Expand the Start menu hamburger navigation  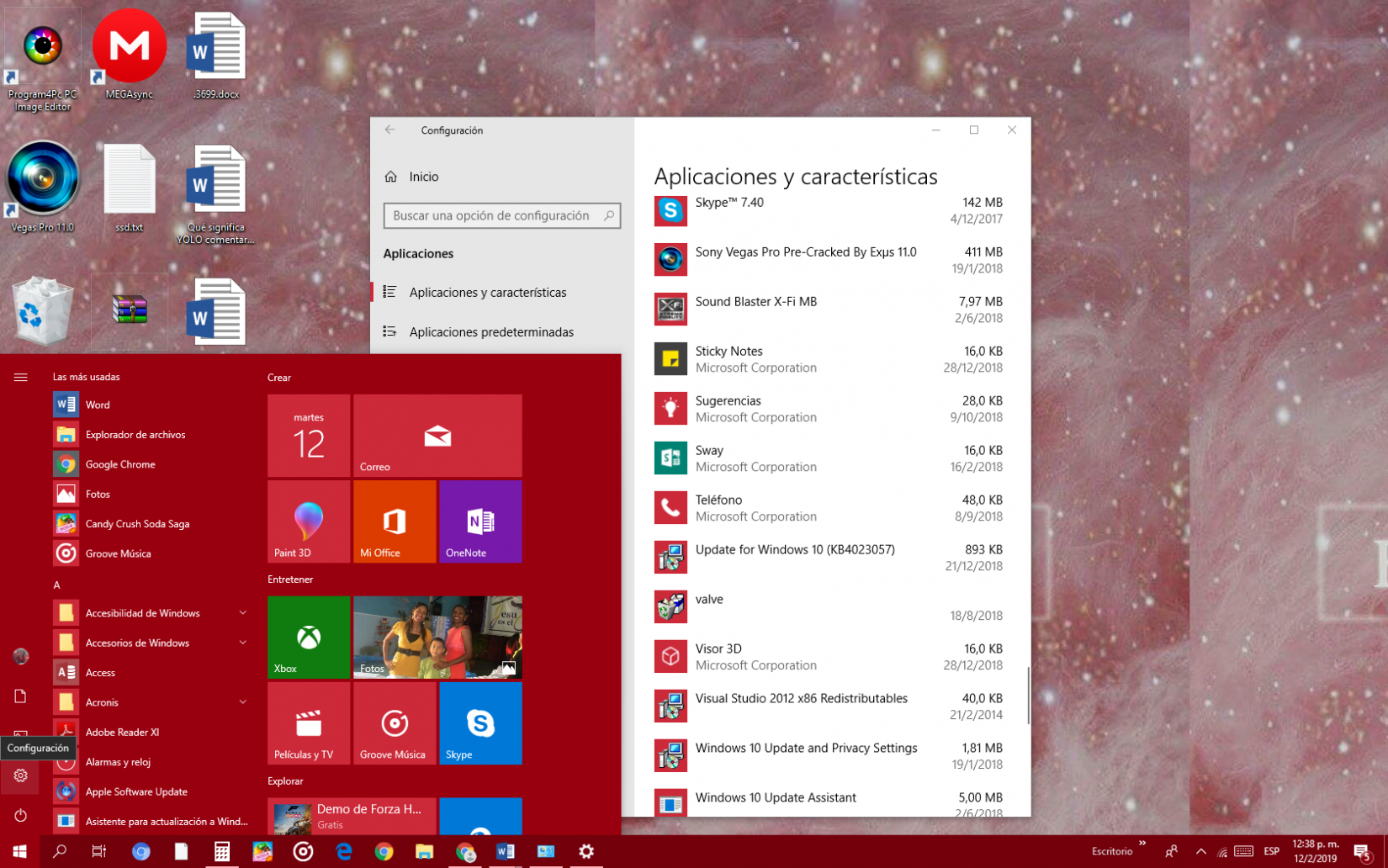click(20, 378)
